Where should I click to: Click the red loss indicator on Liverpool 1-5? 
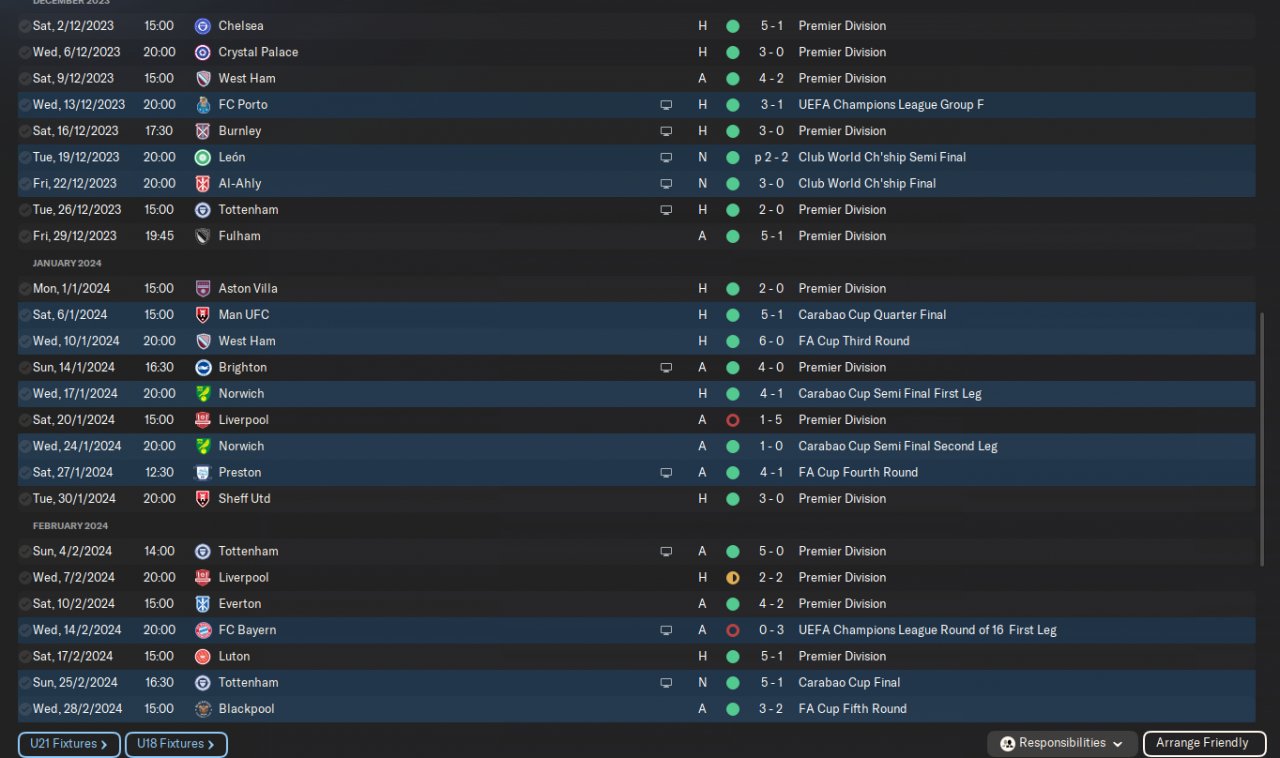(x=733, y=420)
